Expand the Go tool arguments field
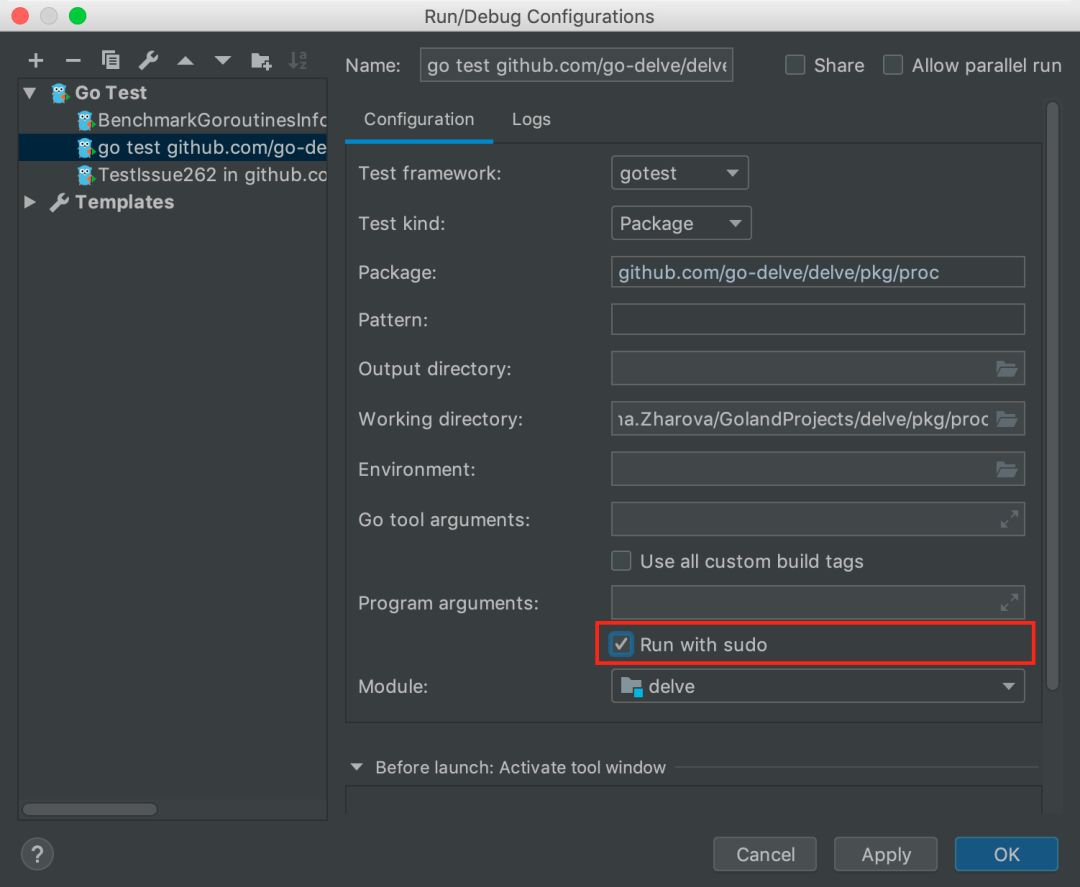The image size is (1080, 887). click(x=1009, y=519)
